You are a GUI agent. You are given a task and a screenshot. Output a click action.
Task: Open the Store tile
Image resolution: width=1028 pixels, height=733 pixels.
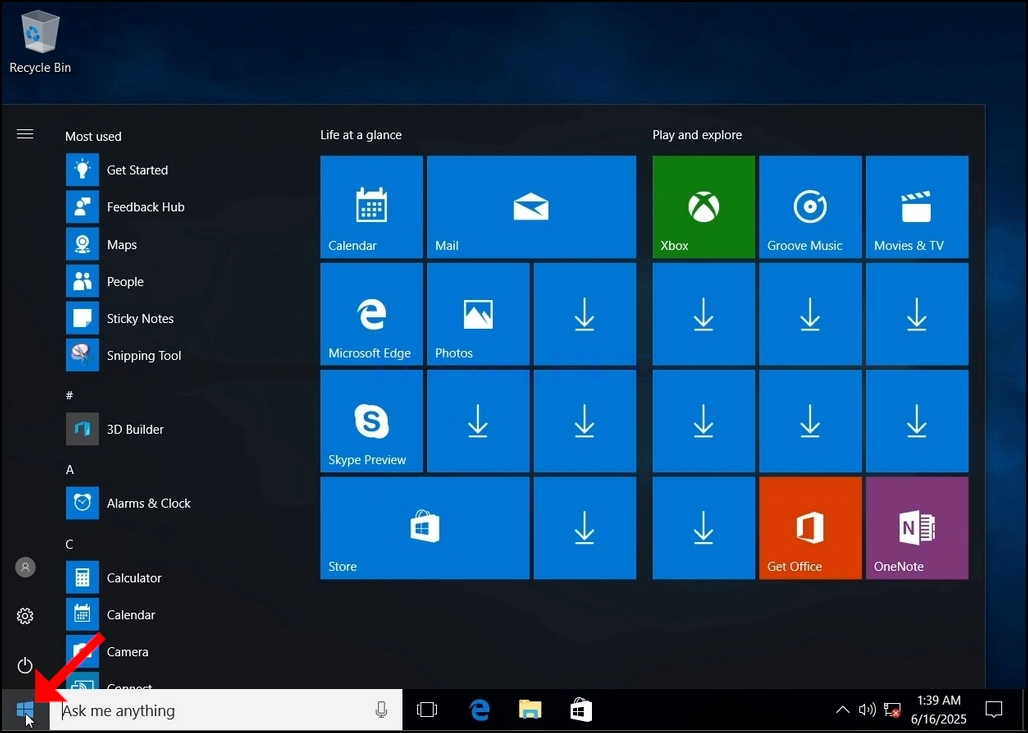click(x=424, y=528)
